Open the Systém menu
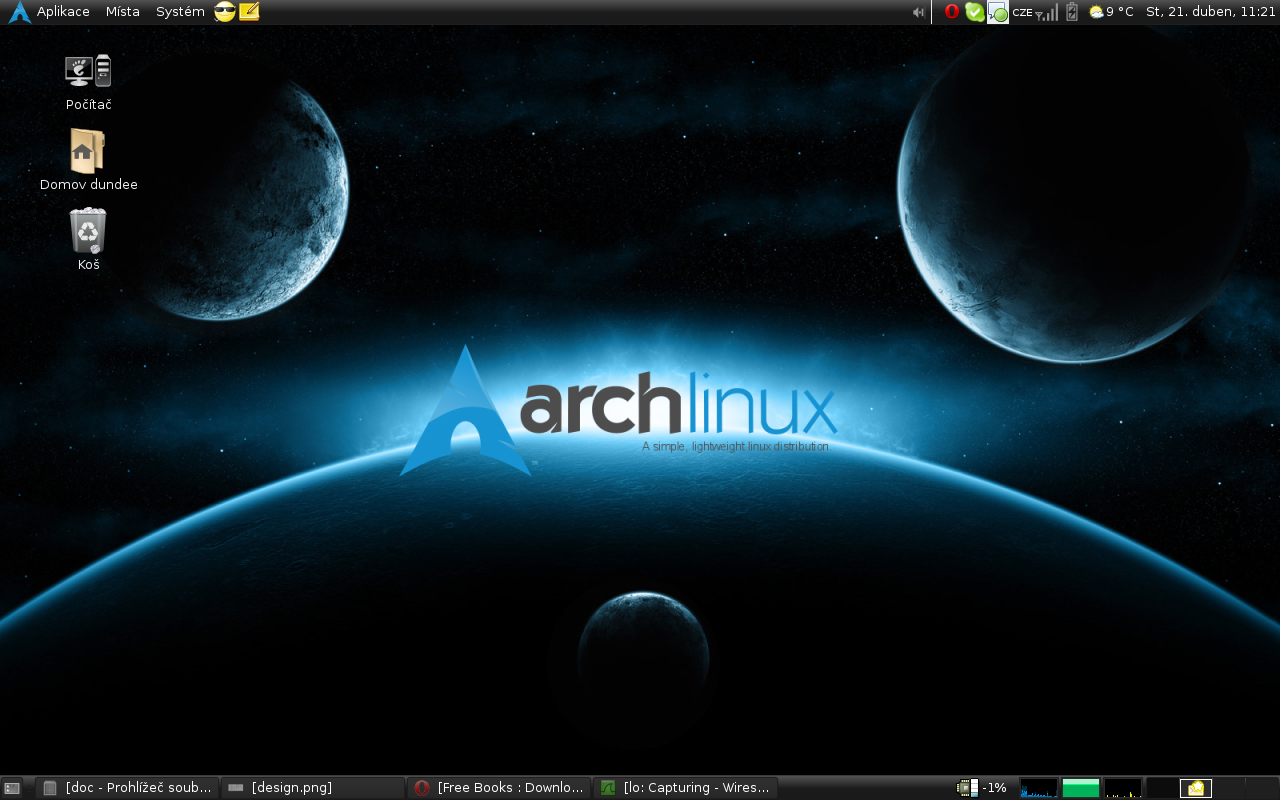Screen dimensions: 1280x800 pos(180,12)
